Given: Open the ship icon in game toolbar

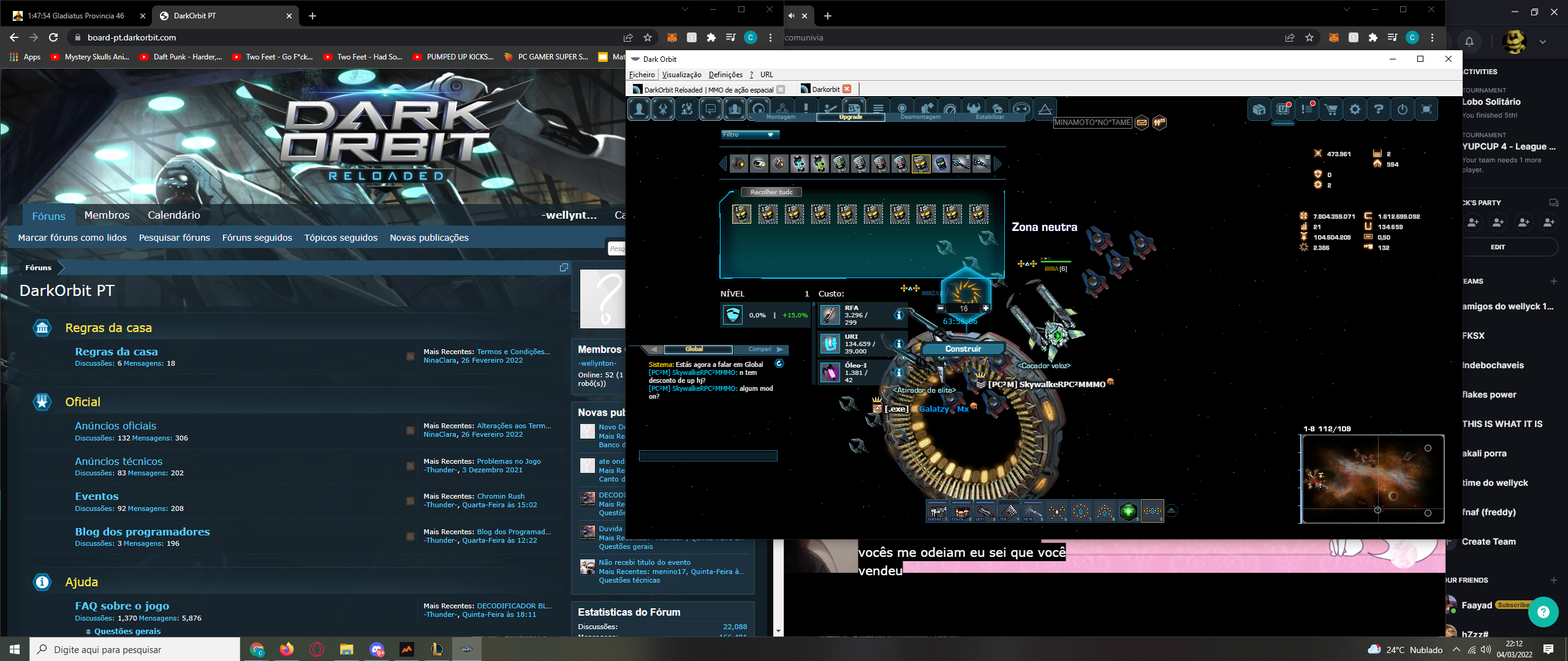Looking at the screenshot, I should click(x=663, y=109).
